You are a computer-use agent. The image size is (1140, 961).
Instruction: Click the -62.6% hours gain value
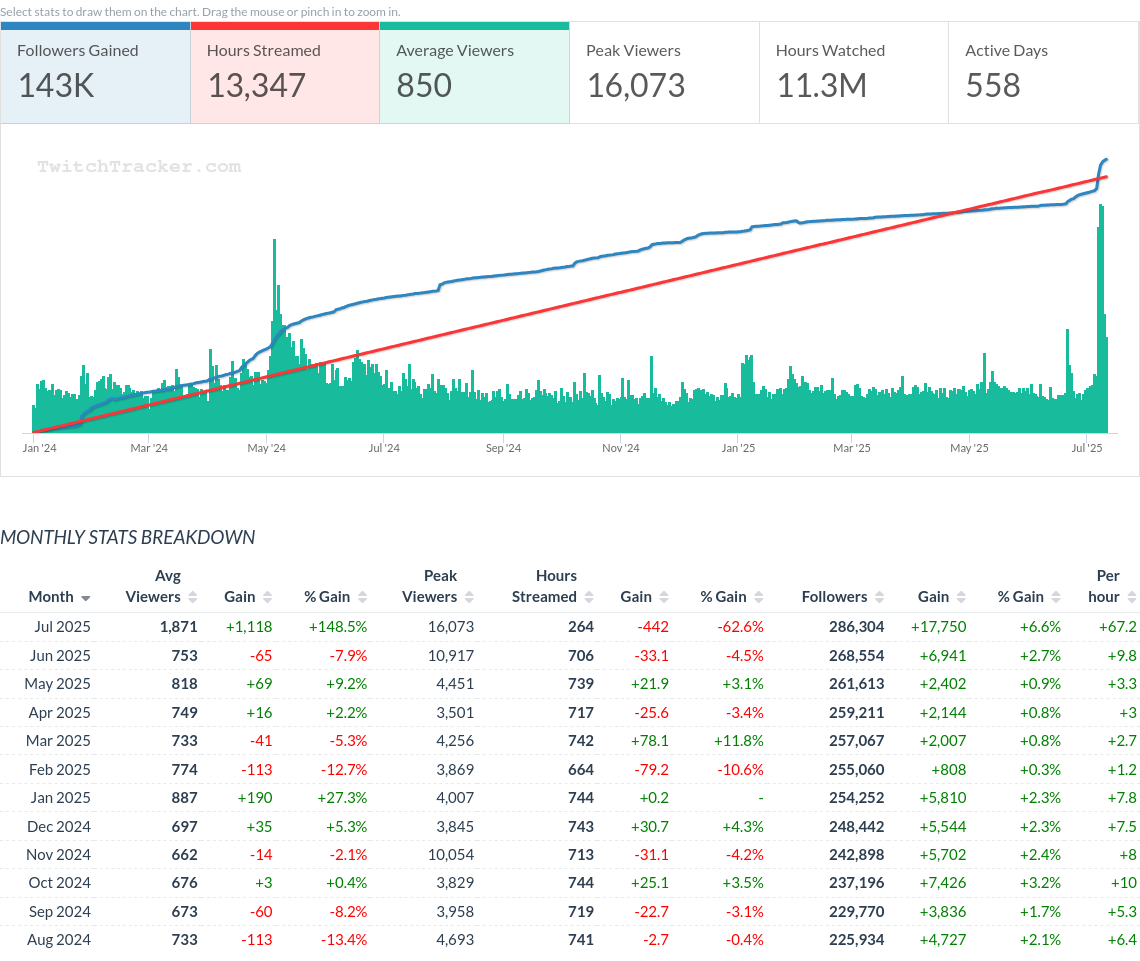(x=740, y=627)
